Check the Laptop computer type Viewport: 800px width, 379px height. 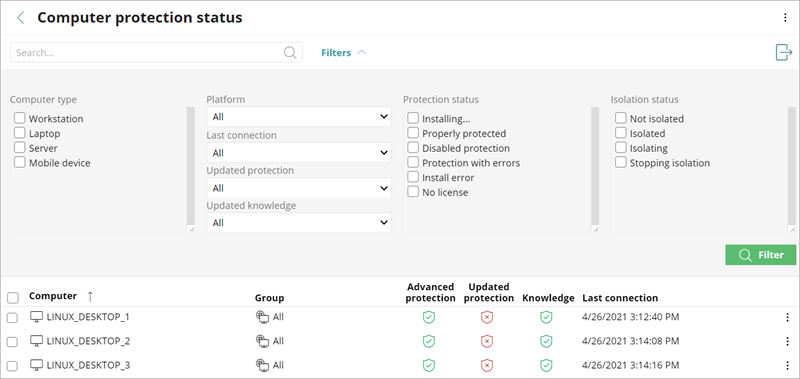pos(19,133)
